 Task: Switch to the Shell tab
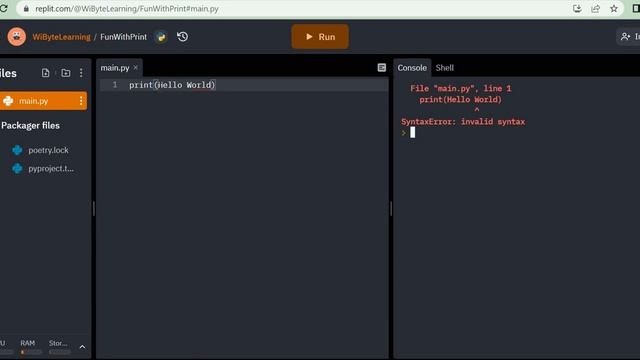click(444, 68)
